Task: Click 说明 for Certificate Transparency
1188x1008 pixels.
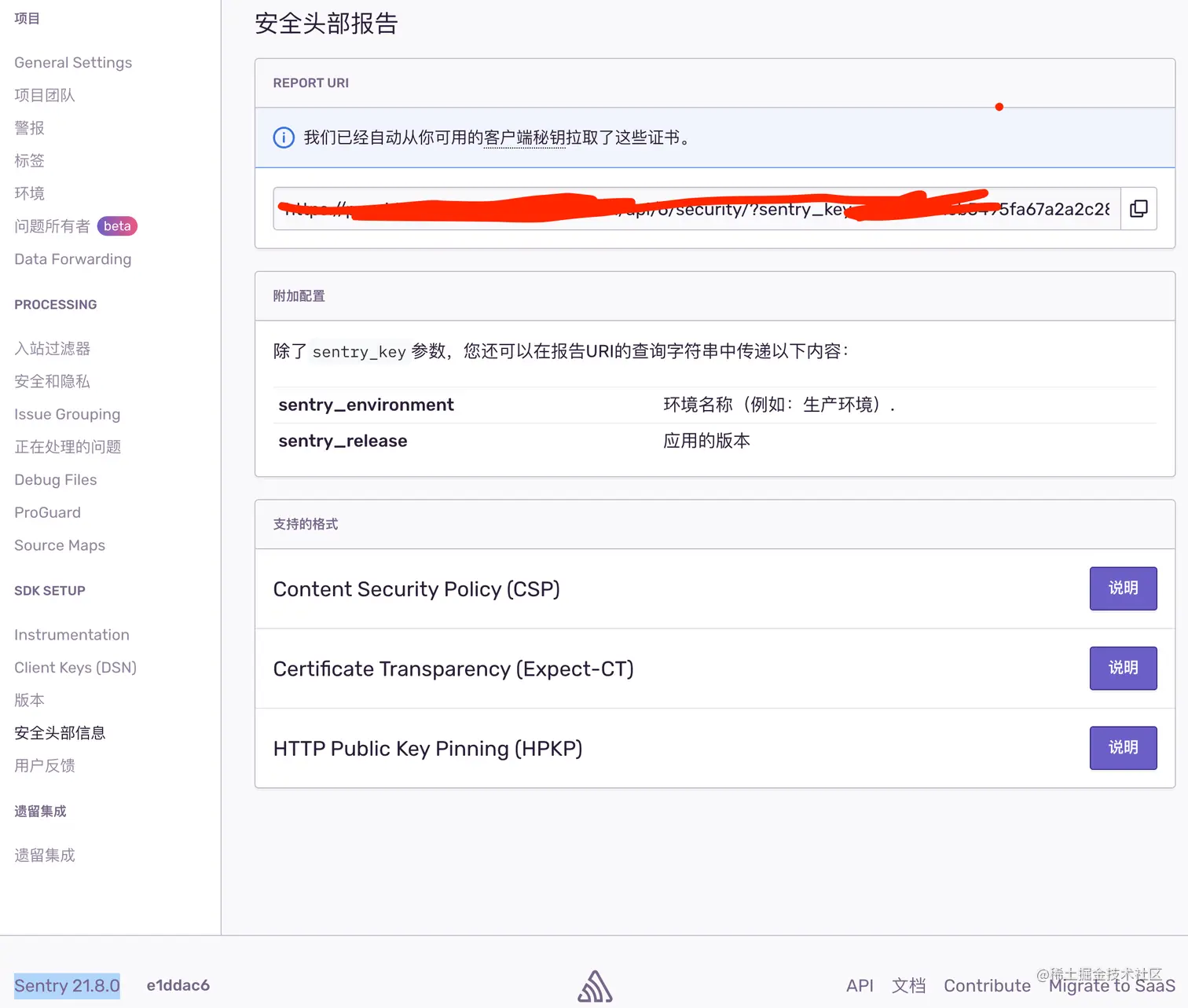Action: (x=1123, y=668)
